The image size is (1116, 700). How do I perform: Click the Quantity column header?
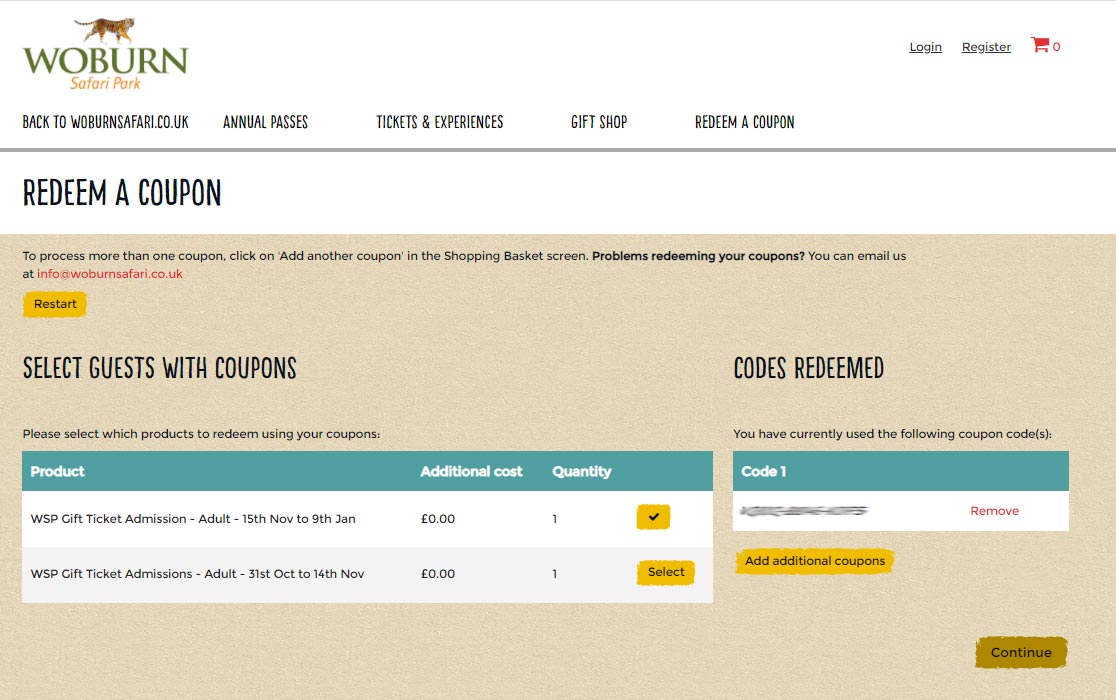click(581, 471)
